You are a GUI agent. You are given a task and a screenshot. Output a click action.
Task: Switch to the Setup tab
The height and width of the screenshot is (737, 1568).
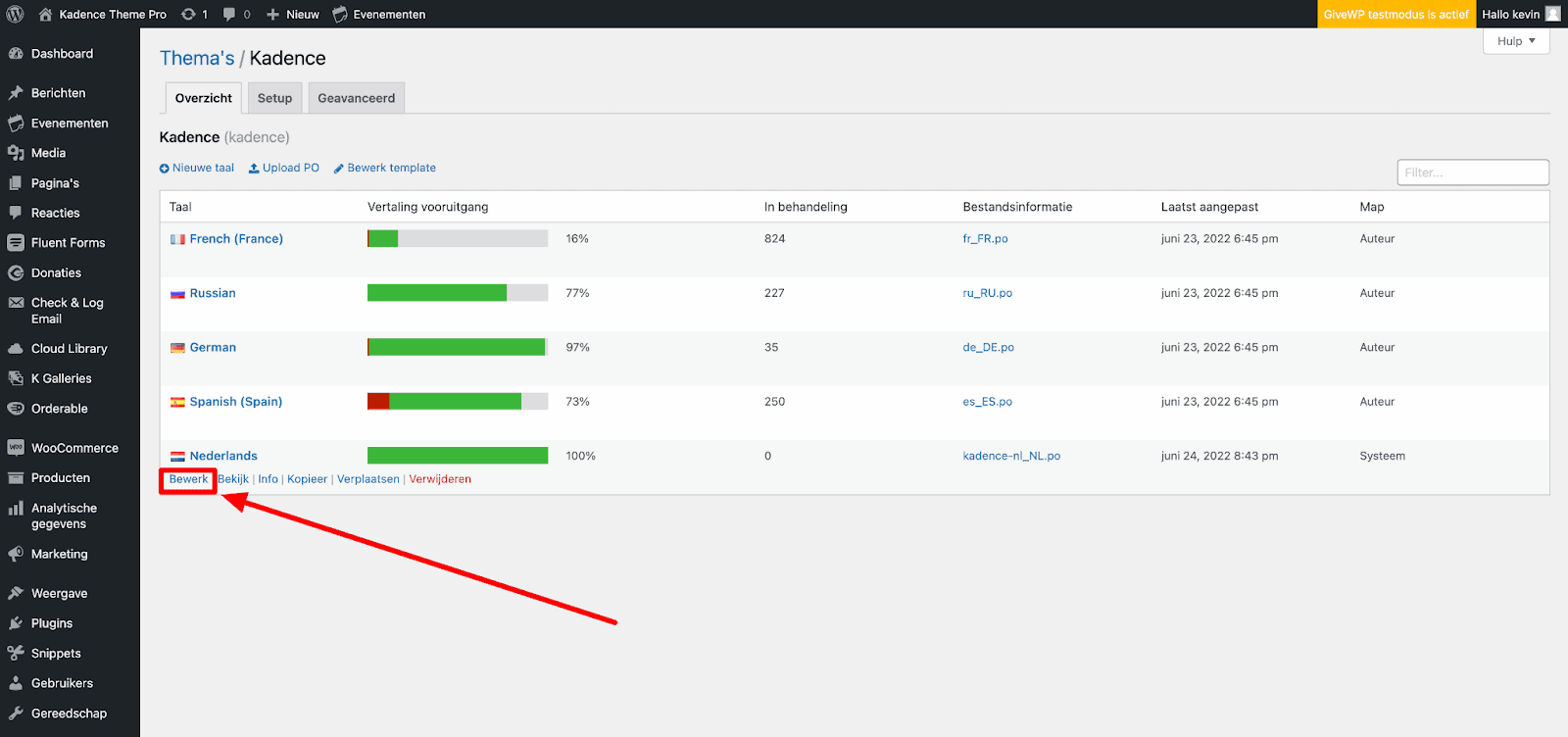coord(274,98)
